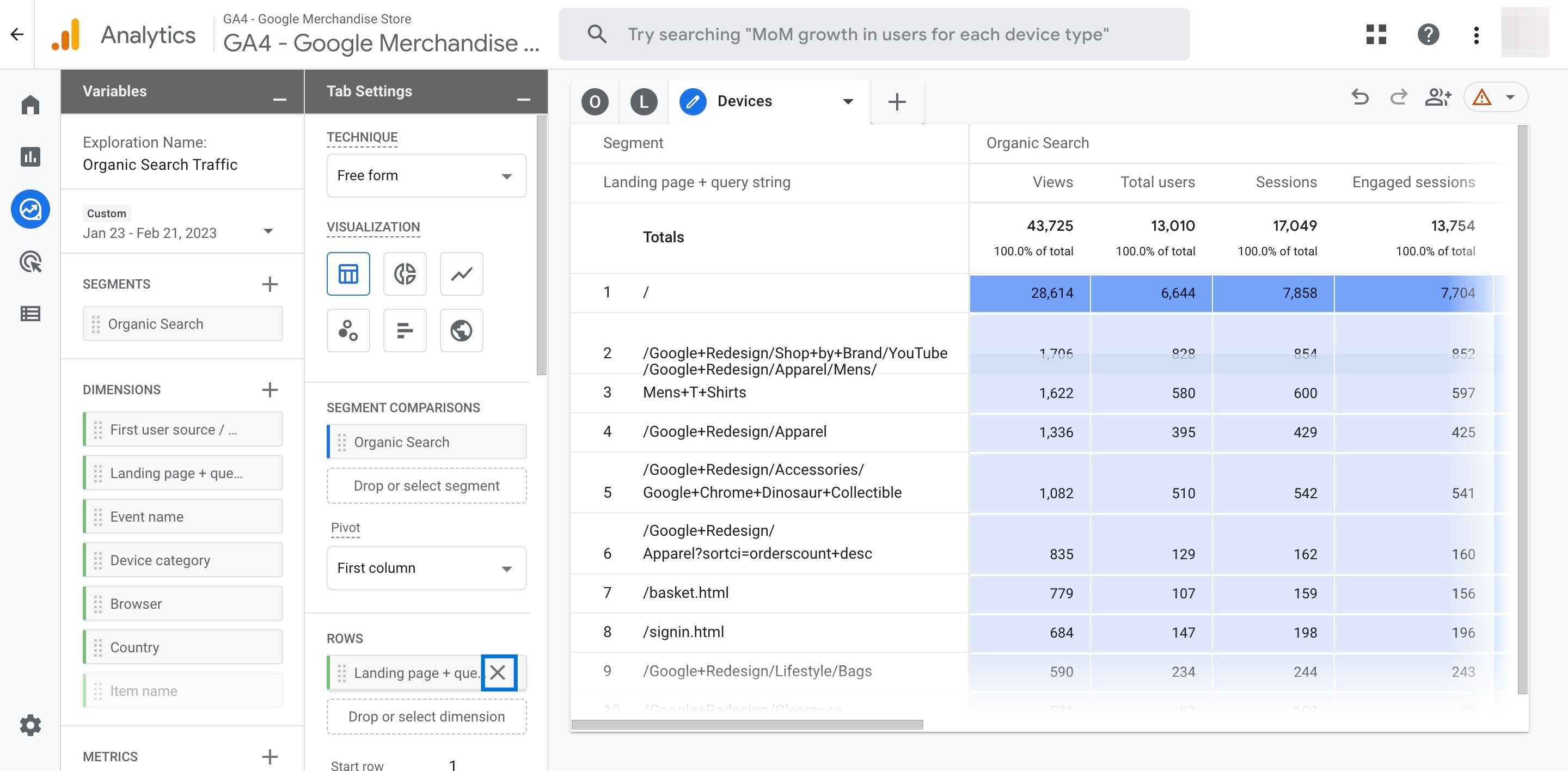Select the Bar chart visualization icon
The image size is (1568, 771).
point(405,331)
